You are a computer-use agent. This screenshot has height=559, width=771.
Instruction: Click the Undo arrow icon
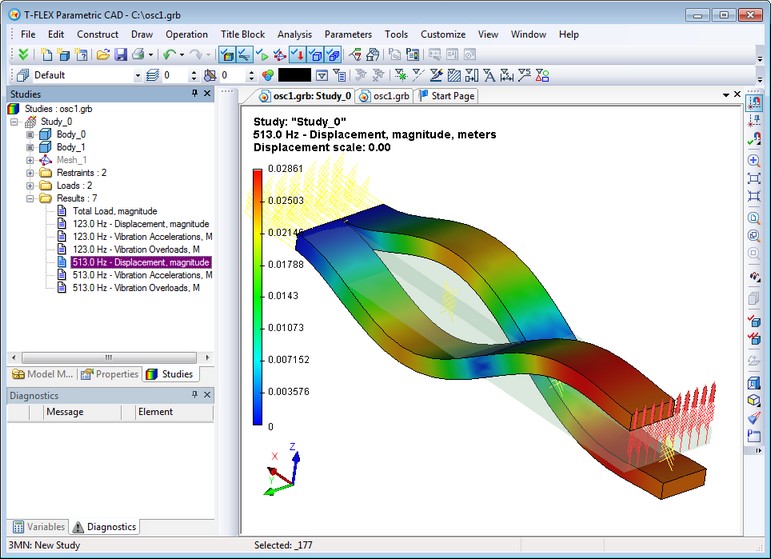169,54
